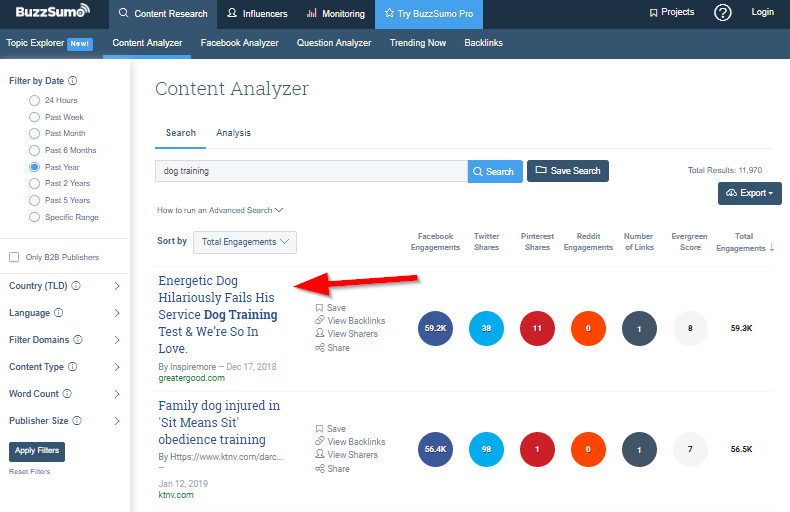Viewport: 790px width, 512px height.
Task: Click Twitter shares circle showing 38
Action: pyautogui.click(x=486, y=329)
